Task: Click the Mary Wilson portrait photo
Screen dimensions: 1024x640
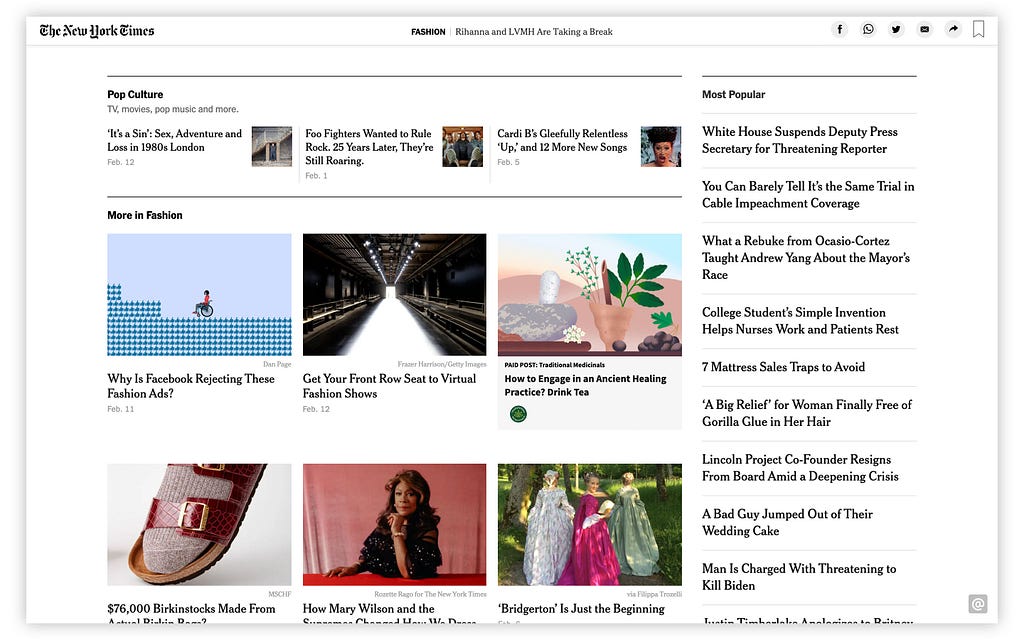Action: point(394,524)
